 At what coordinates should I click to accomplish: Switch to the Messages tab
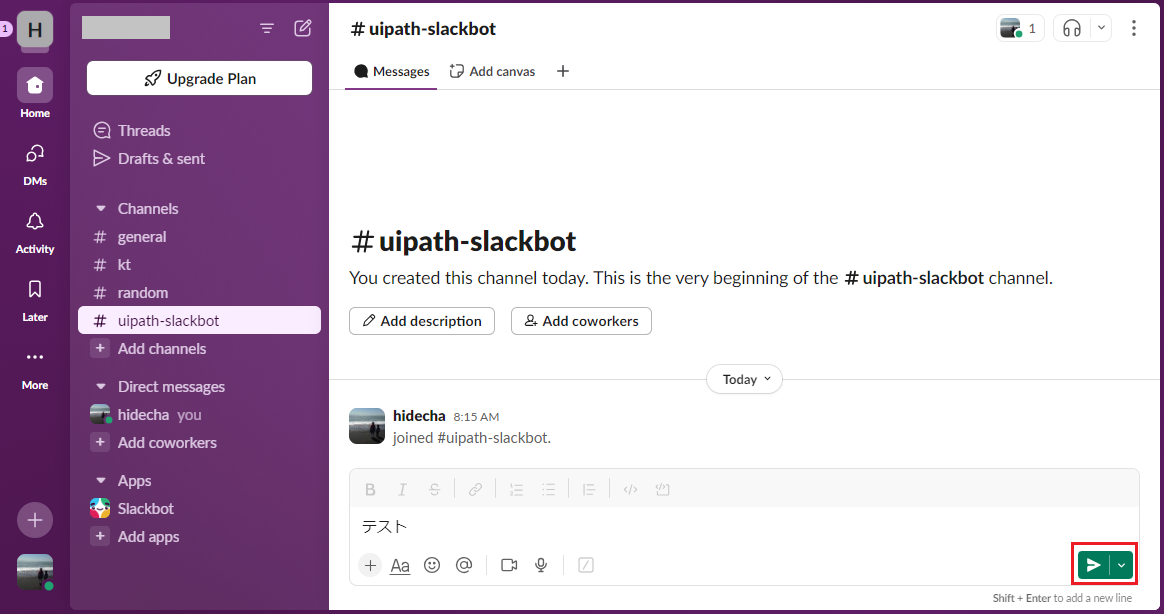click(x=391, y=71)
